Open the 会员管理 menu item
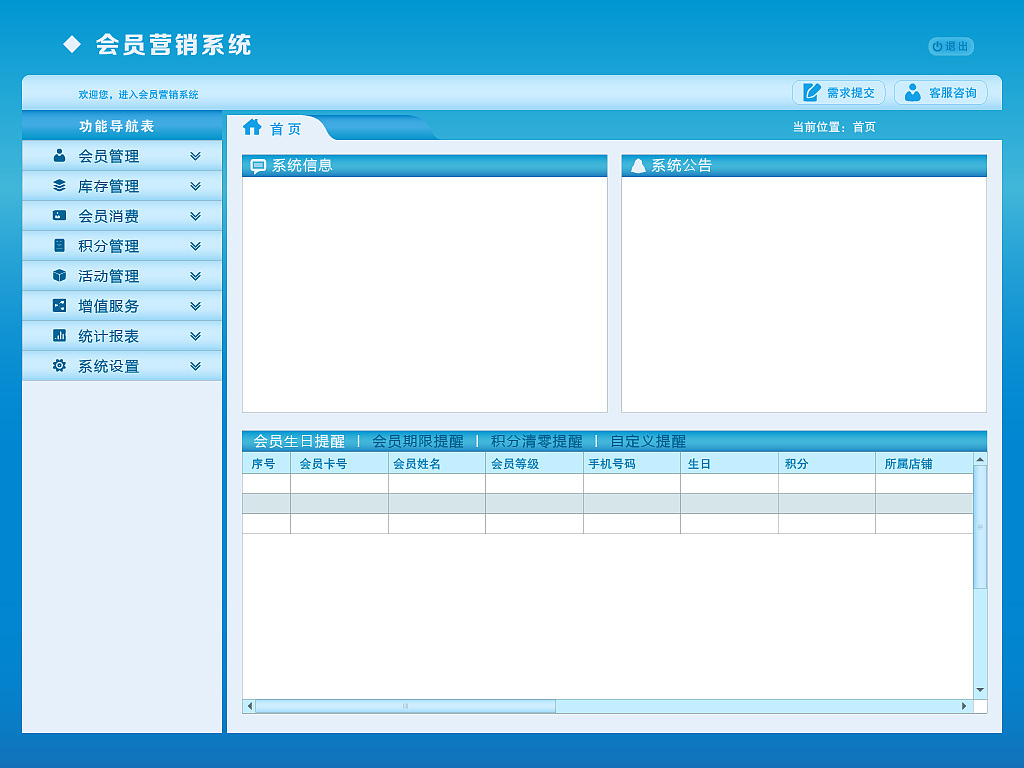The image size is (1024, 768). click(x=122, y=156)
